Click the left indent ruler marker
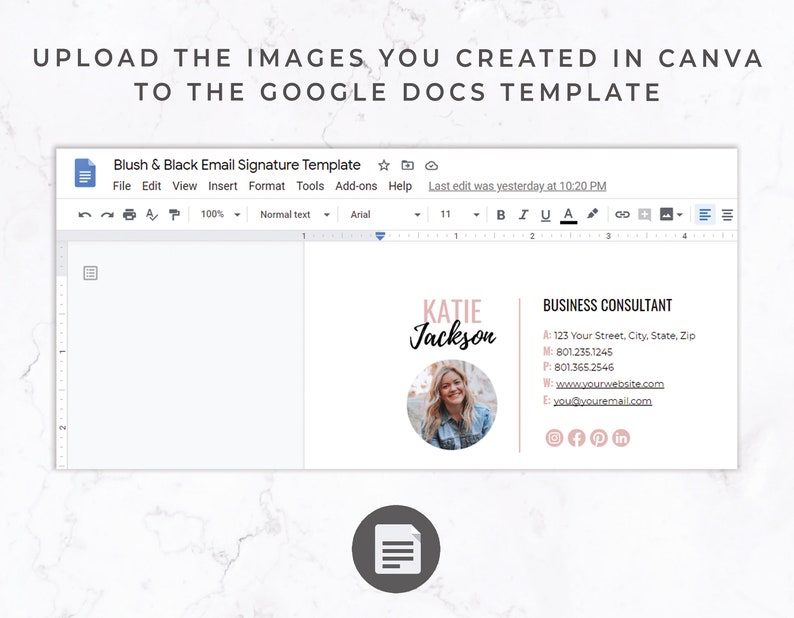This screenshot has width=794, height=618. [x=380, y=236]
